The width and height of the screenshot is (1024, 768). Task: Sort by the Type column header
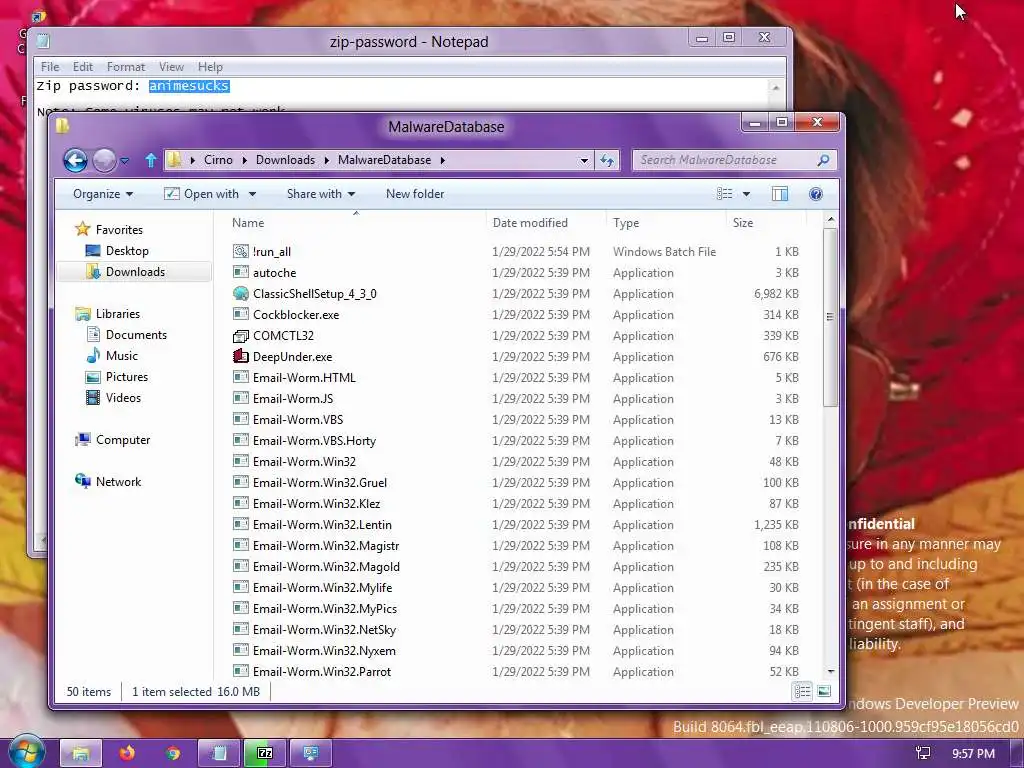626,223
